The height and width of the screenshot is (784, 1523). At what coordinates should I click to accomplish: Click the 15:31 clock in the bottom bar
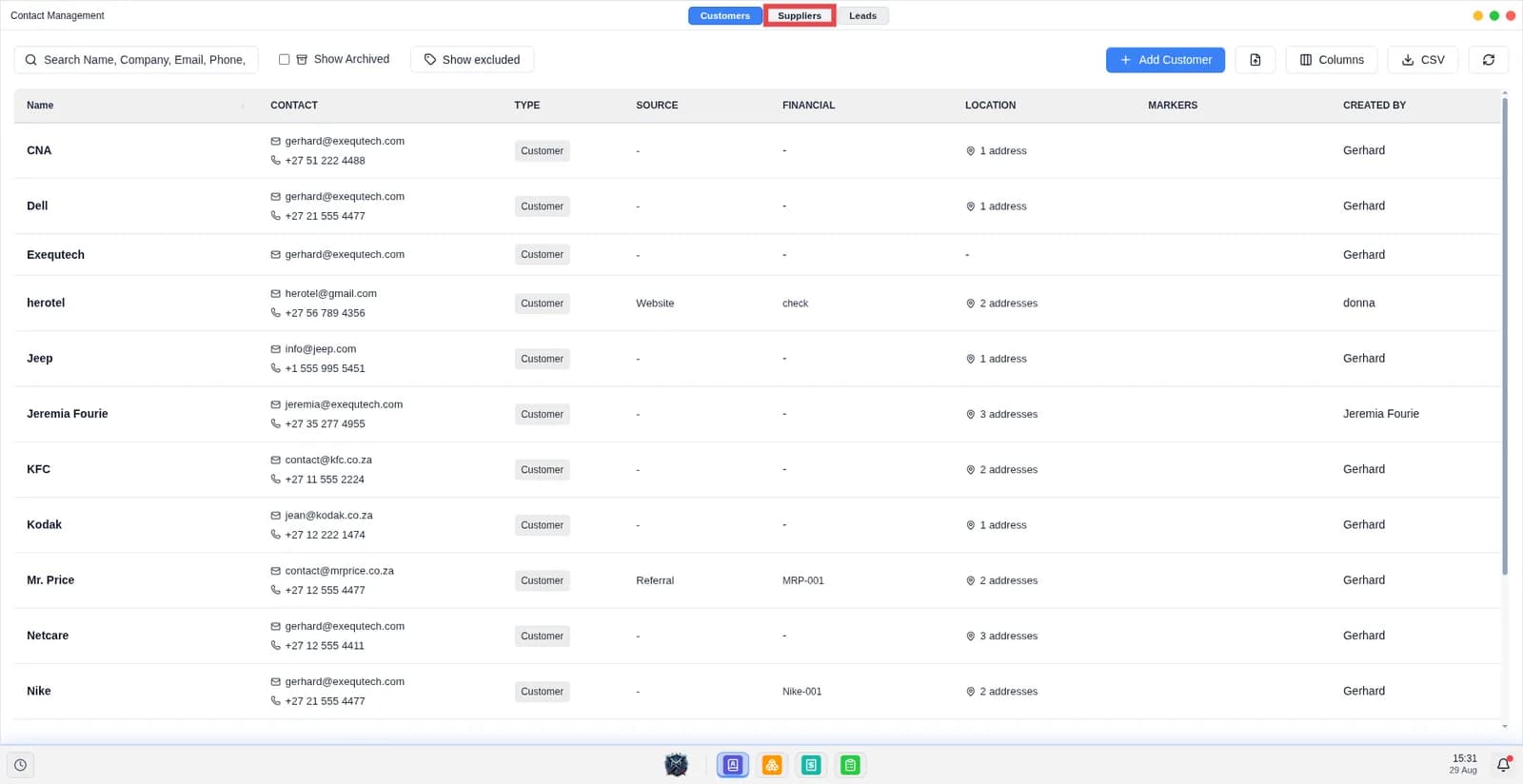point(1464,758)
